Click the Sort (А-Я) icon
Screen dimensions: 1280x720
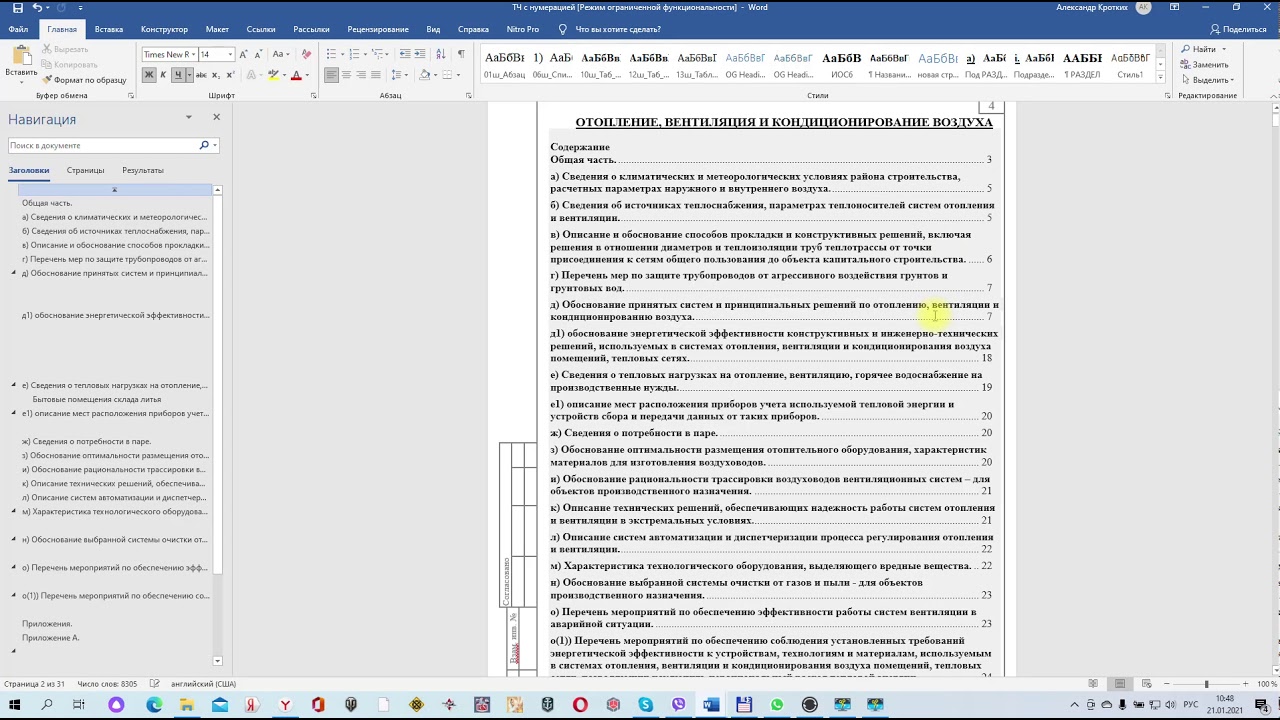pos(441,54)
